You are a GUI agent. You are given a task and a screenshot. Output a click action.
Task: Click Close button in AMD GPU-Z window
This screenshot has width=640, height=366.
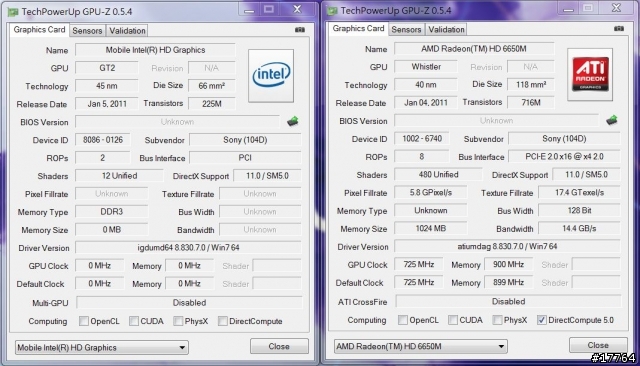click(x=598, y=345)
